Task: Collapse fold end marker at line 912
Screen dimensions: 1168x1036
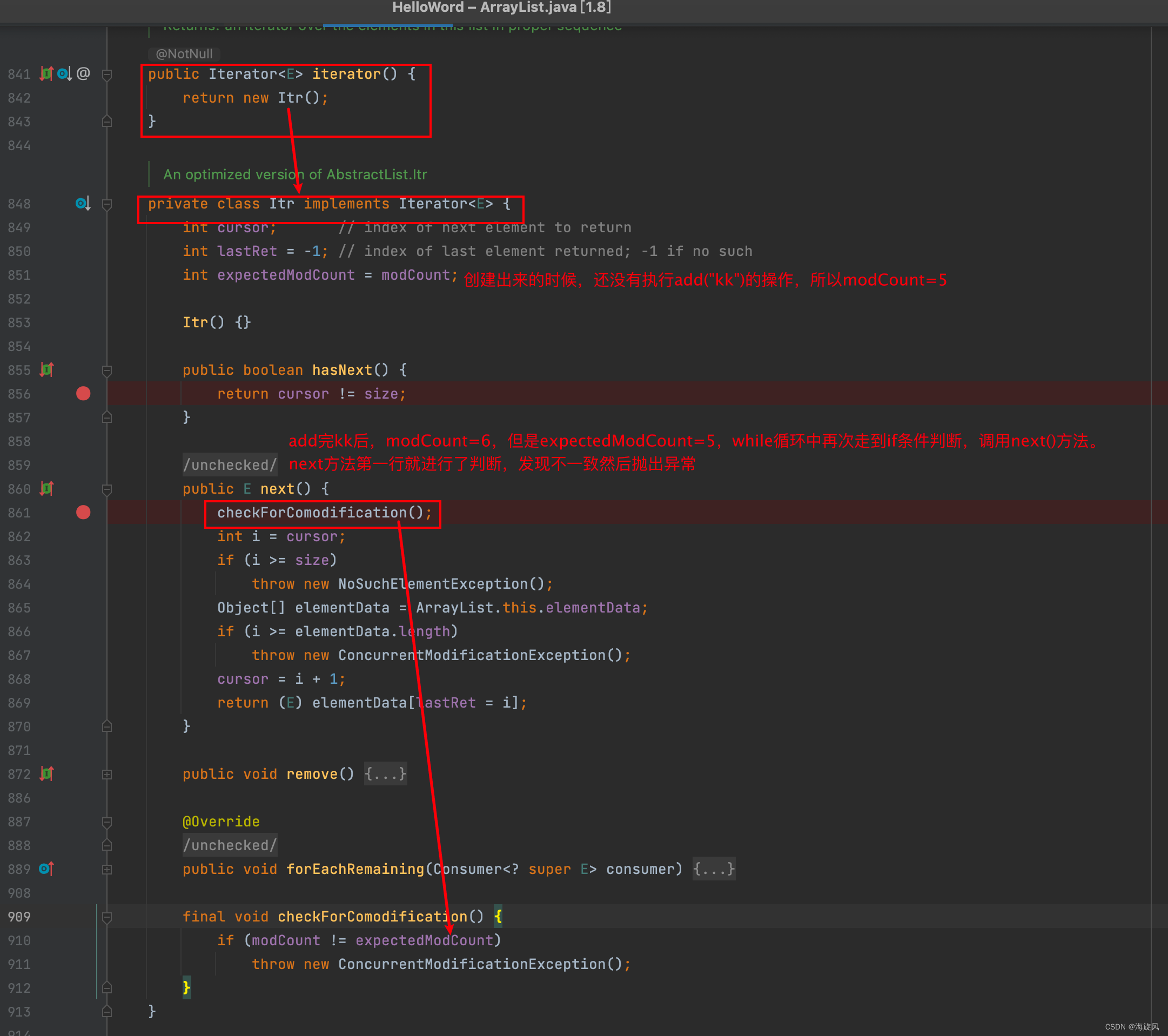Action: point(107,987)
